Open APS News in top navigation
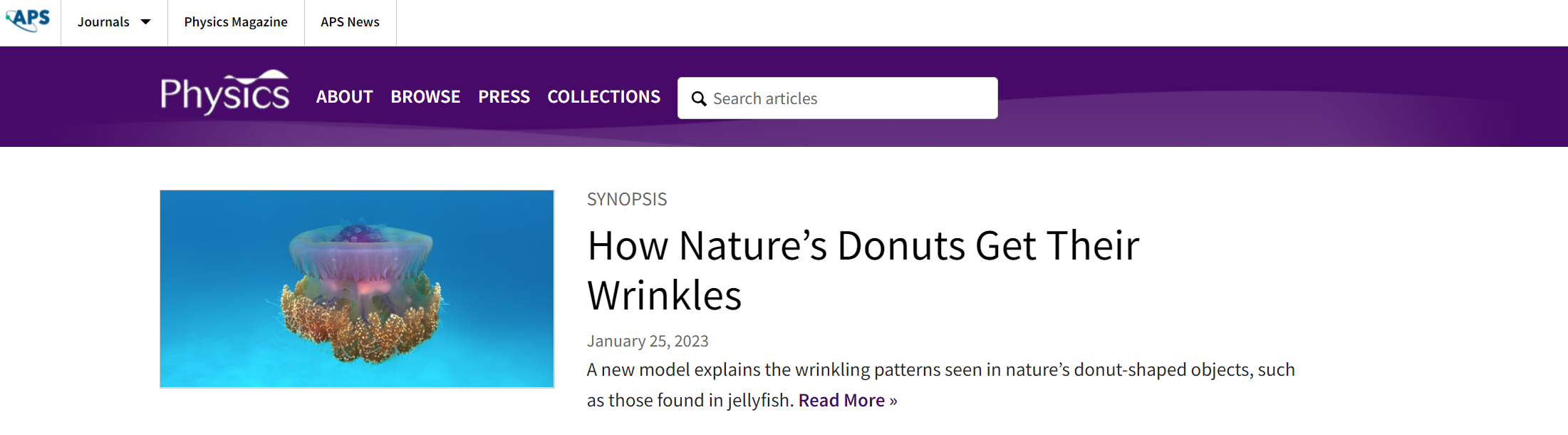 tap(350, 22)
